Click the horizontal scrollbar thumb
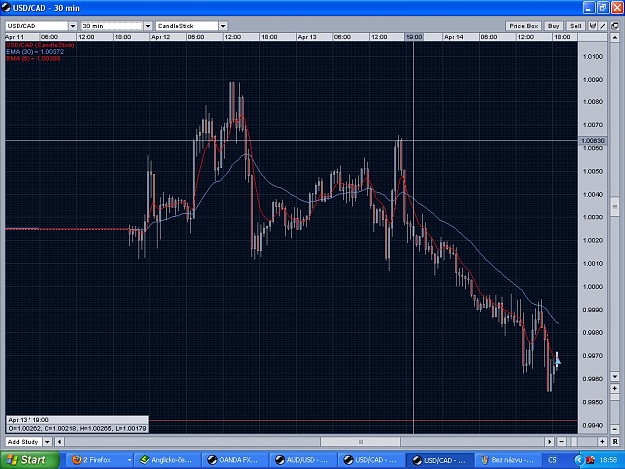Image resolution: width=625 pixels, height=469 pixels. [x=361, y=442]
